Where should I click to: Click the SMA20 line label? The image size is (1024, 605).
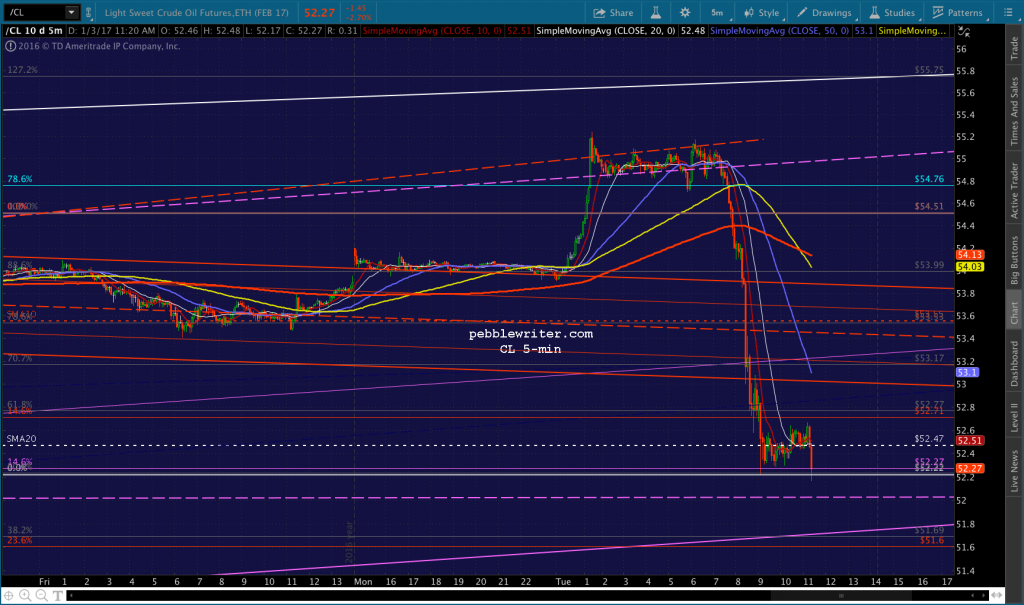pos(22,439)
